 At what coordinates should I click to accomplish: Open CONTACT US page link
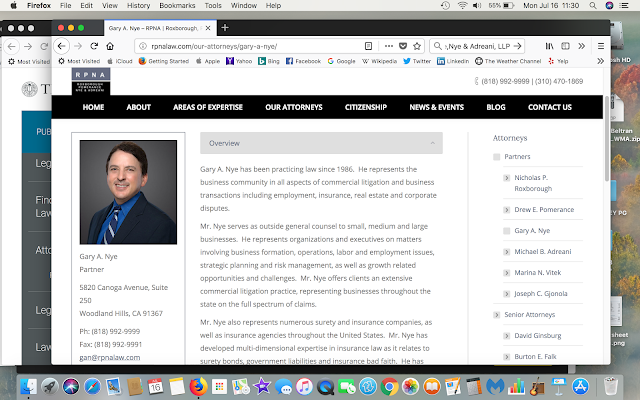[550, 107]
